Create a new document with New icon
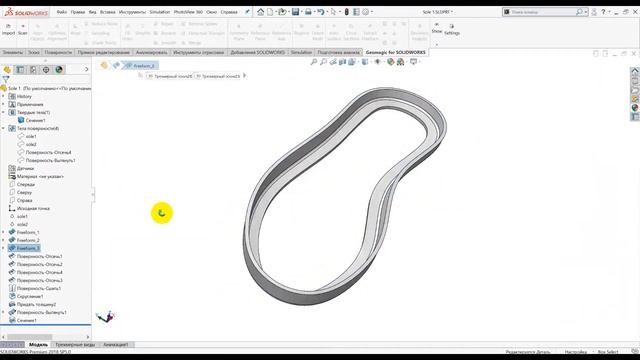 [x=270, y=12]
